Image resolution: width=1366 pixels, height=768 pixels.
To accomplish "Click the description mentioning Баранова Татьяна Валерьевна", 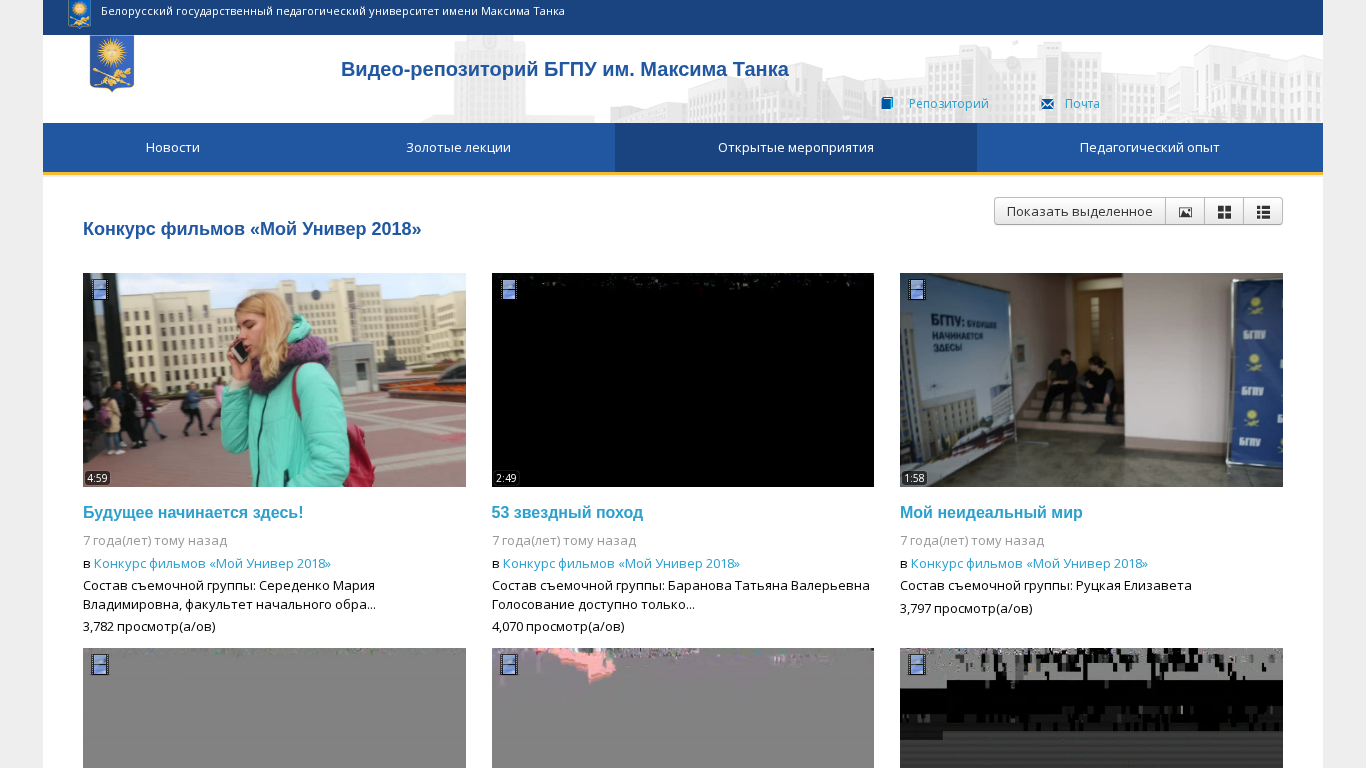I will pos(681,595).
